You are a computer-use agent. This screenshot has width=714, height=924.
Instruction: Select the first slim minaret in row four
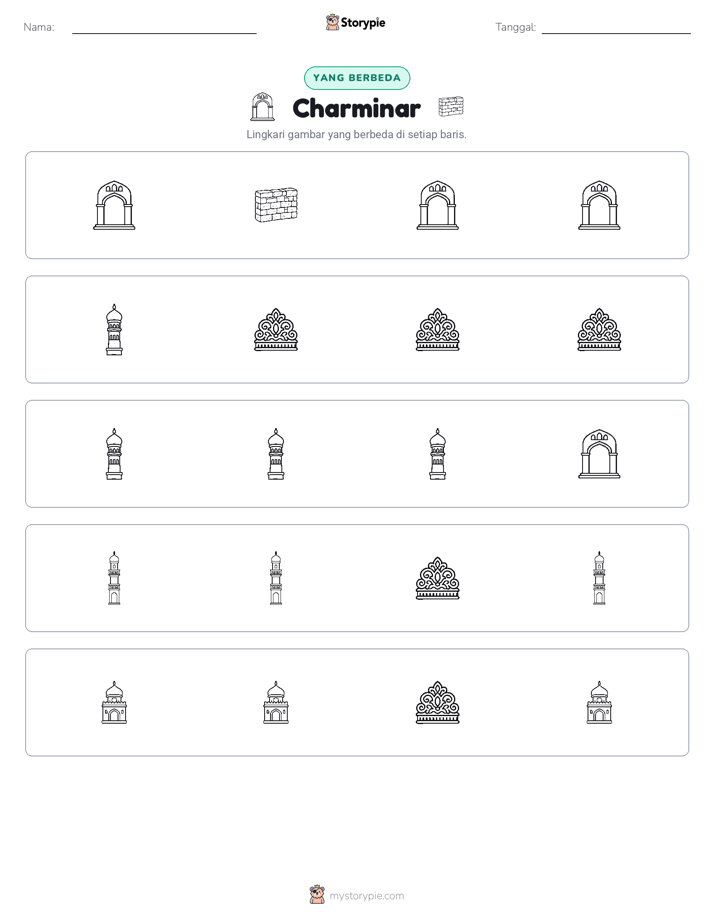pyautogui.click(x=114, y=578)
